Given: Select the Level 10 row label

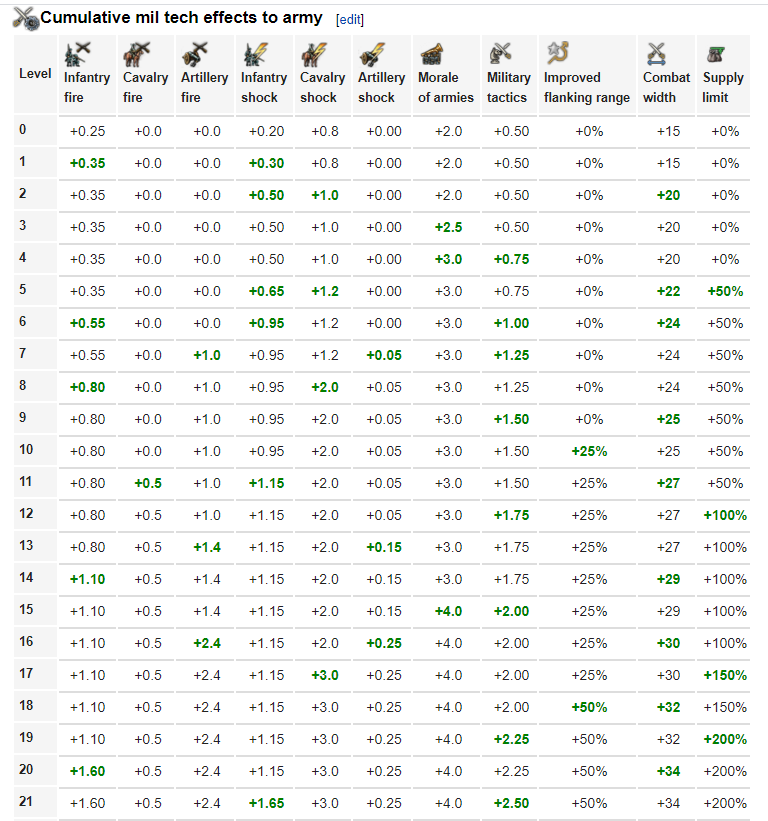Looking at the screenshot, I should (x=27, y=450).
